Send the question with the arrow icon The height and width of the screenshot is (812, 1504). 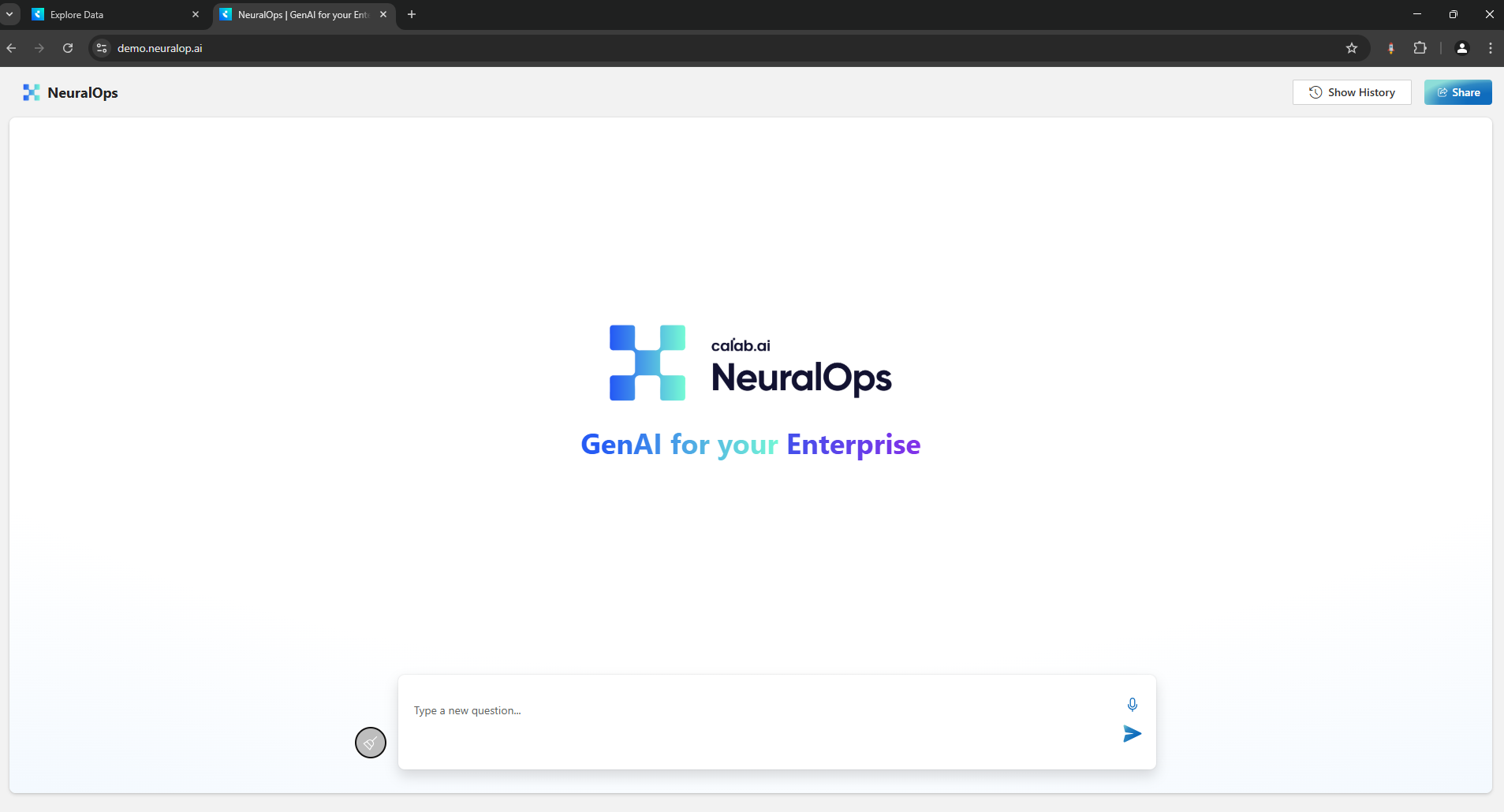[x=1132, y=734]
